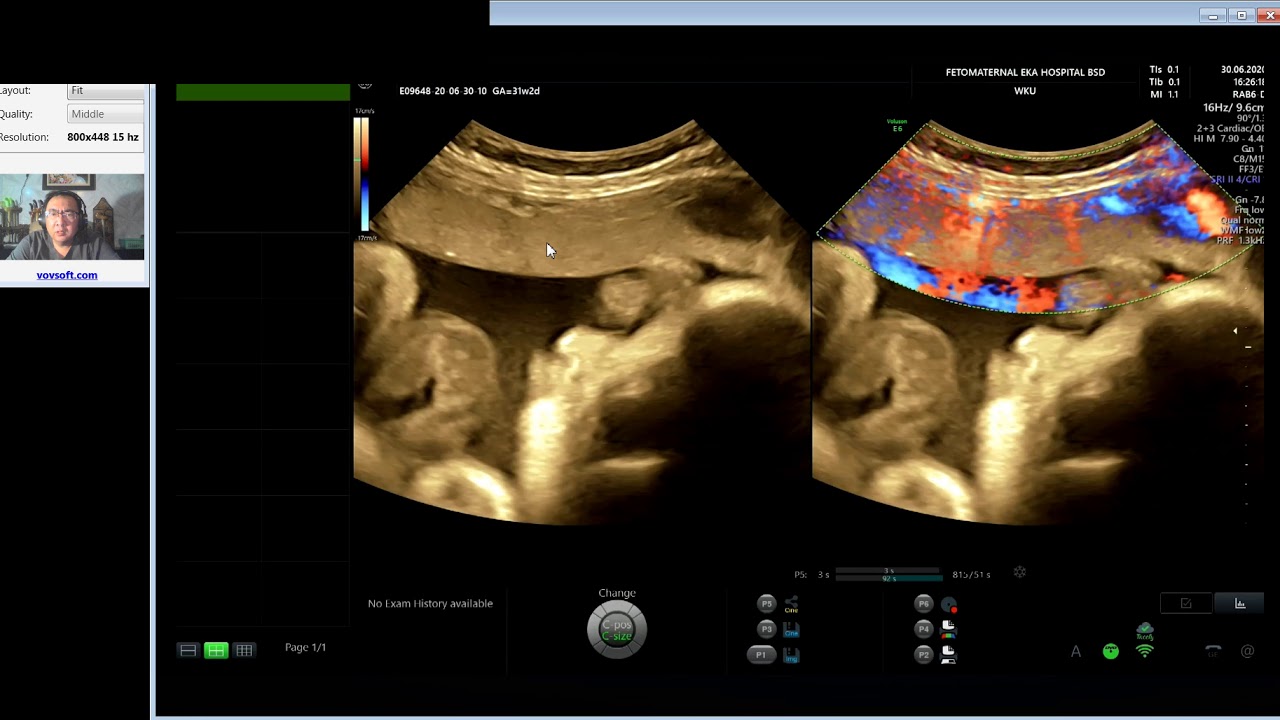Click the 'FETOMATERNAL EKA HOSPITAL BSD' header text
Viewport: 1280px width, 720px height.
point(1025,72)
